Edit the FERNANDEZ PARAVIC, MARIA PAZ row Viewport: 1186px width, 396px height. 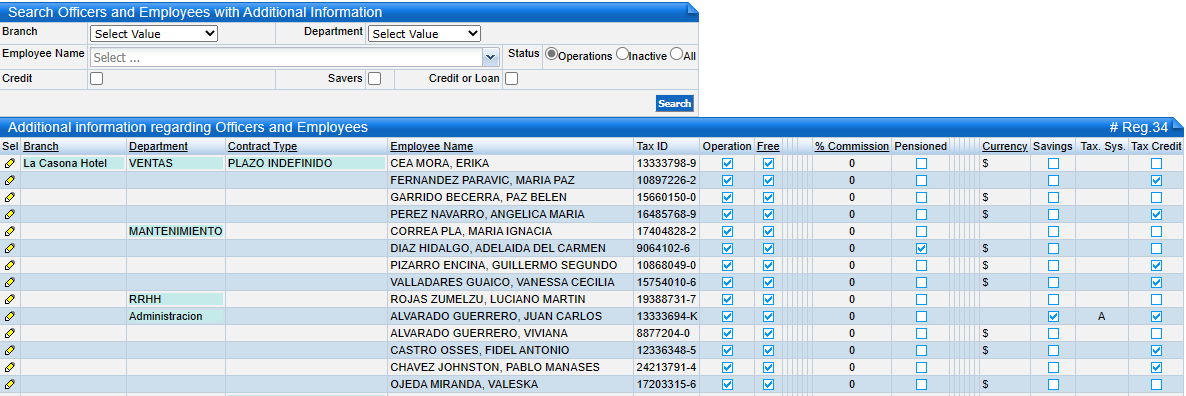click(x=9, y=180)
